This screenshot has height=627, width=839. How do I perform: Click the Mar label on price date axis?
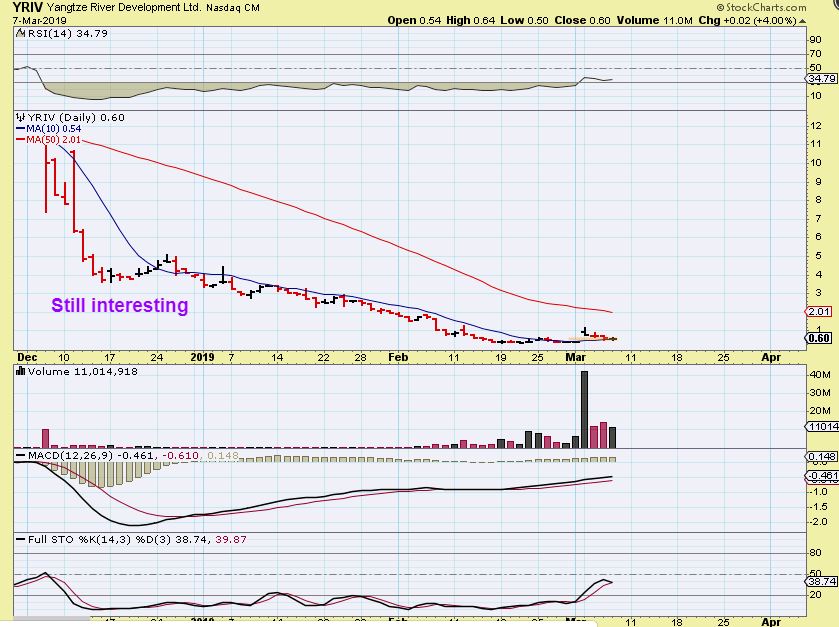[576, 357]
